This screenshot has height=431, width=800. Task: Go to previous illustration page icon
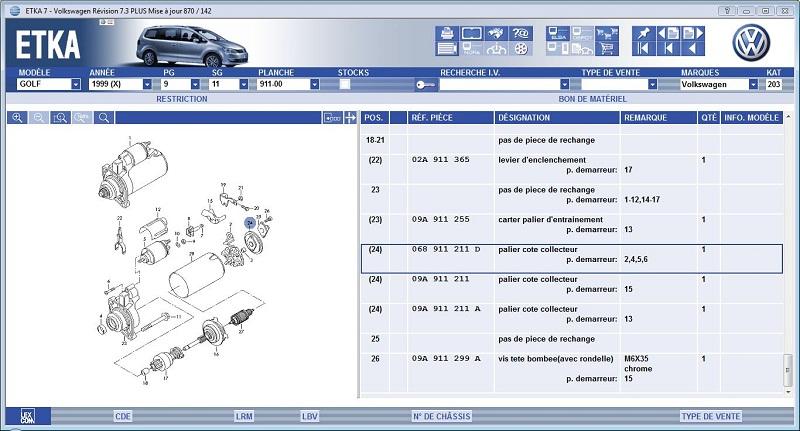click(668, 33)
